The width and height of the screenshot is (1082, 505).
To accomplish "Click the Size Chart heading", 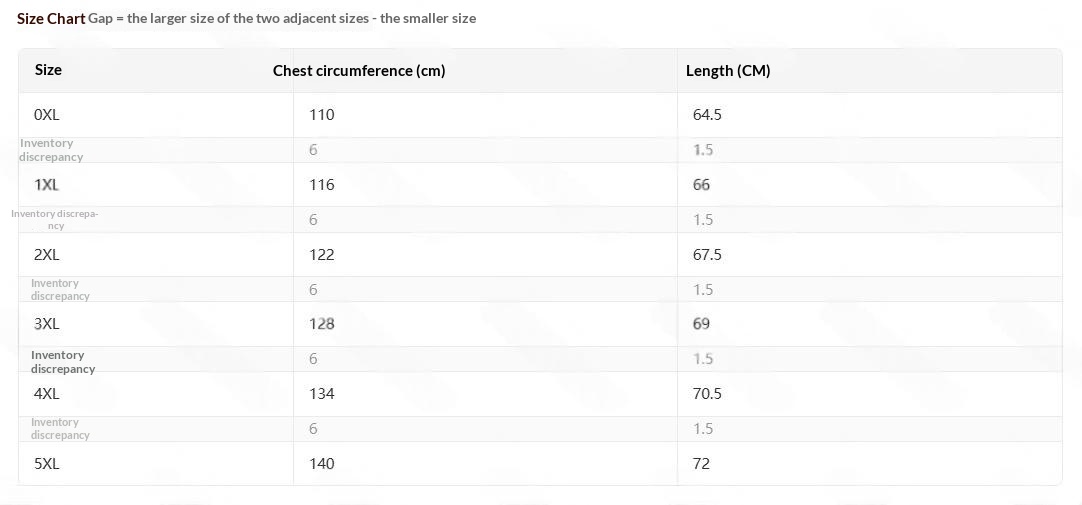I will [x=51, y=19].
